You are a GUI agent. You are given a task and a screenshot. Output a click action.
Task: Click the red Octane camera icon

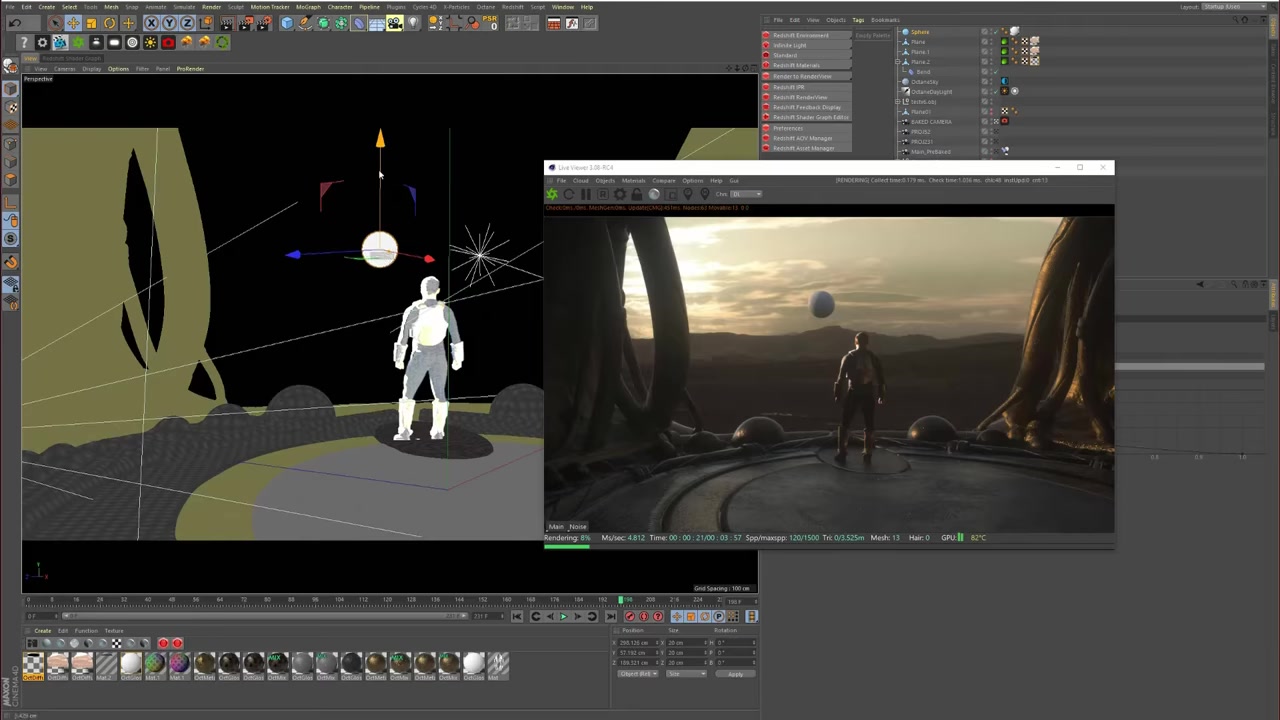click(168, 42)
